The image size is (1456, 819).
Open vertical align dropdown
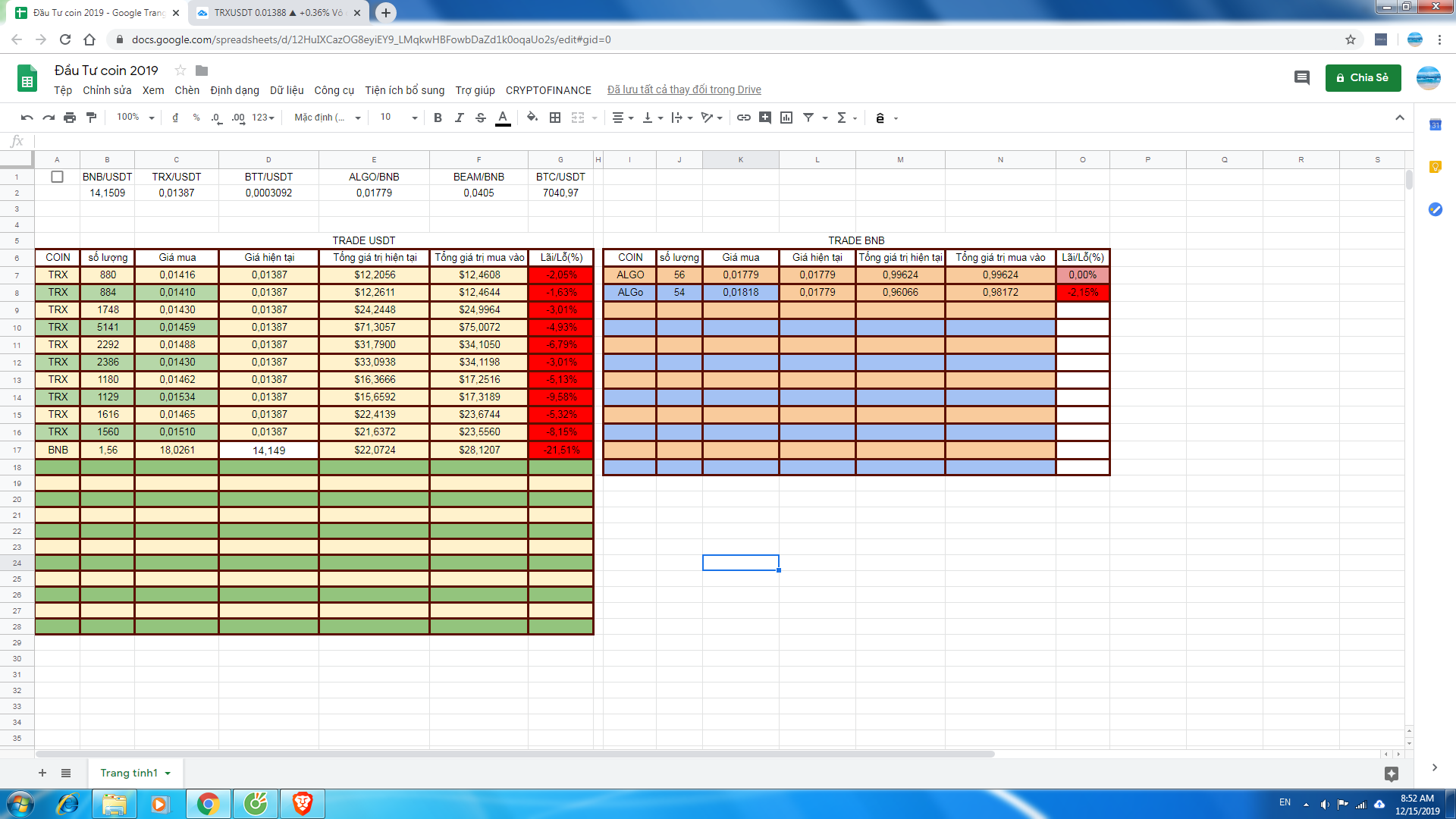click(652, 118)
